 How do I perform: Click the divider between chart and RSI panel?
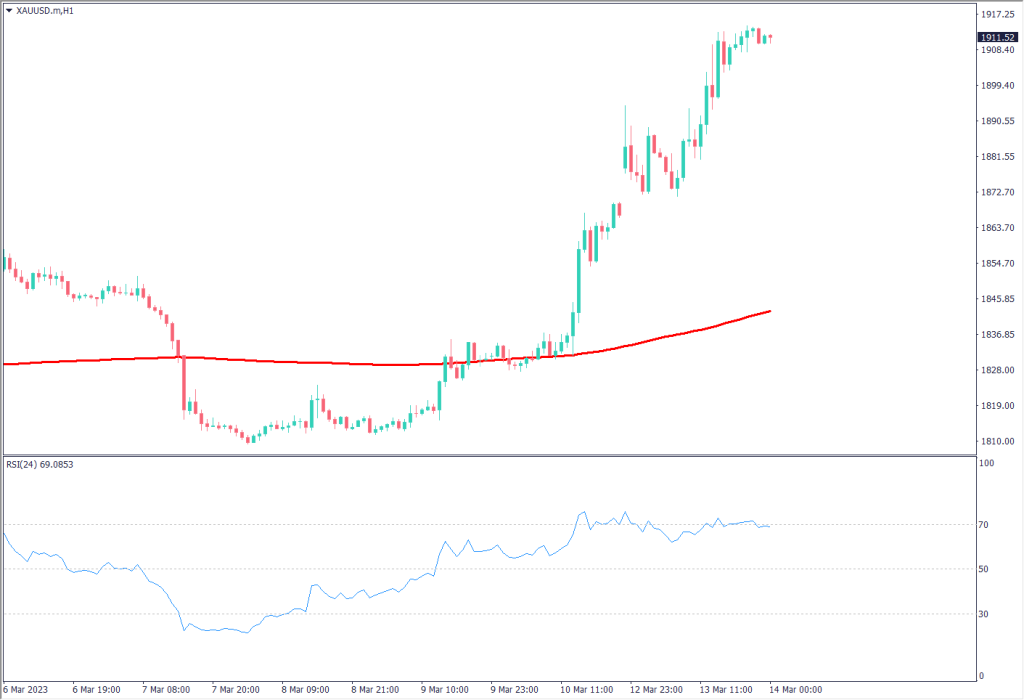click(x=488, y=455)
